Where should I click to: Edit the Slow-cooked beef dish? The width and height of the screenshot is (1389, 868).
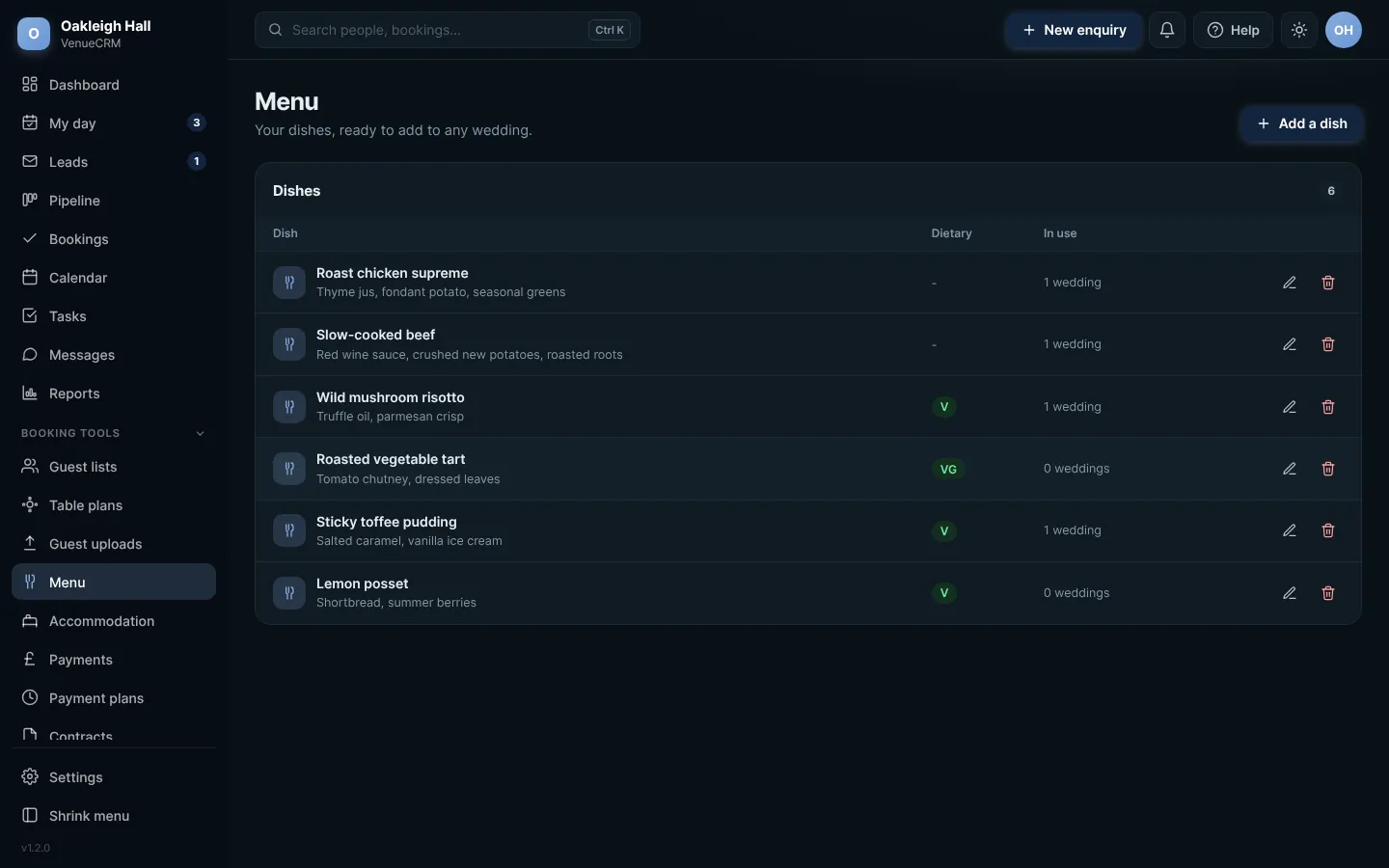(1290, 344)
